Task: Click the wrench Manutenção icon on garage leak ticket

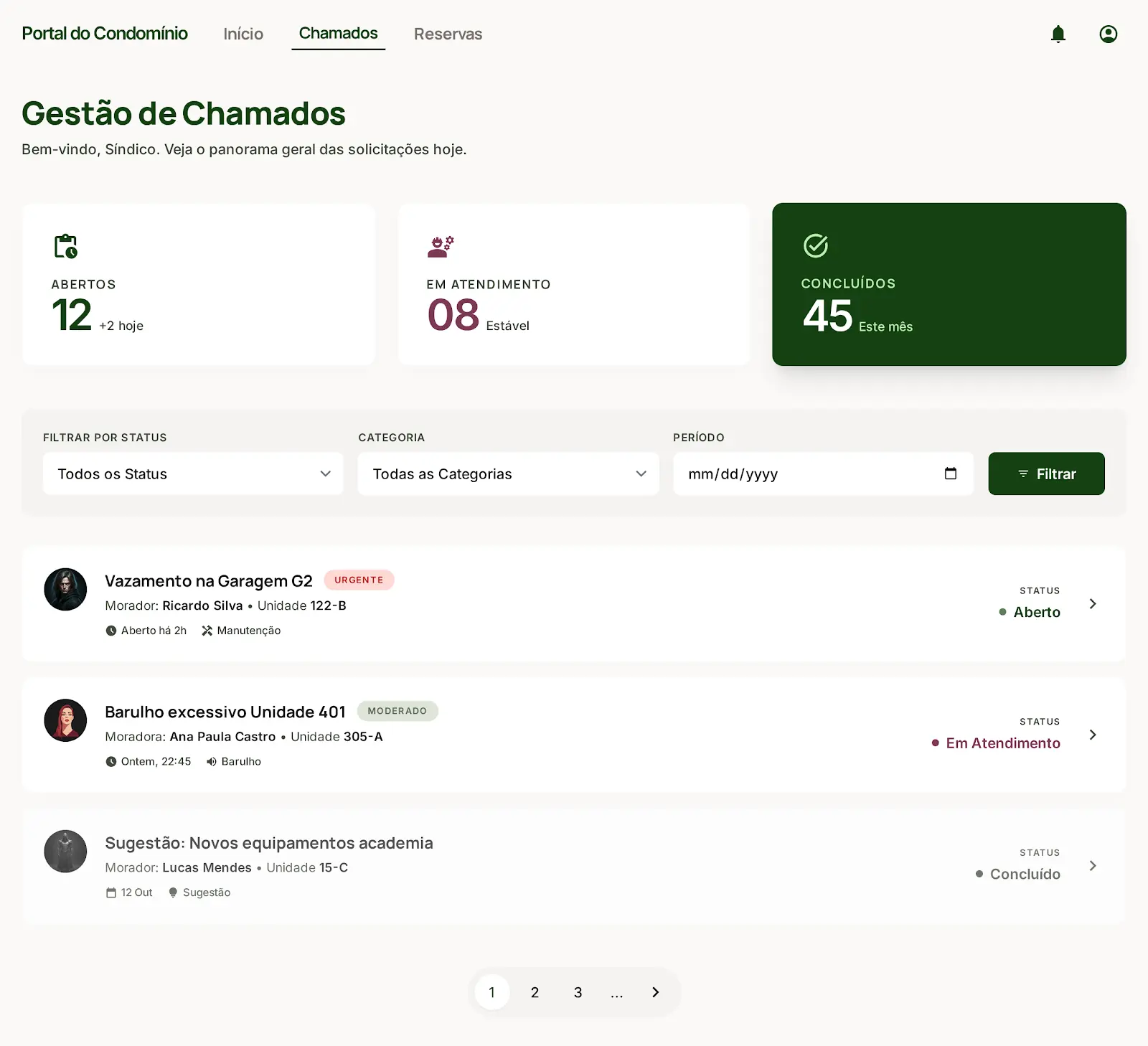Action: click(x=206, y=631)
